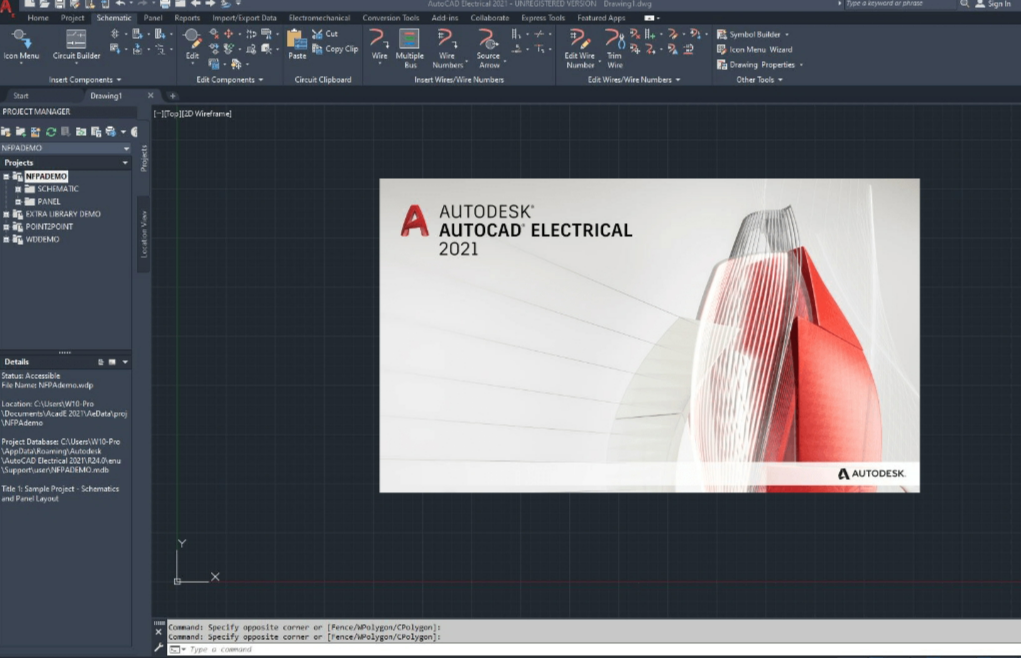1021x658 pixels.
Task: Expand the SCHEMATIC folder node
Action: coord(18,189)
